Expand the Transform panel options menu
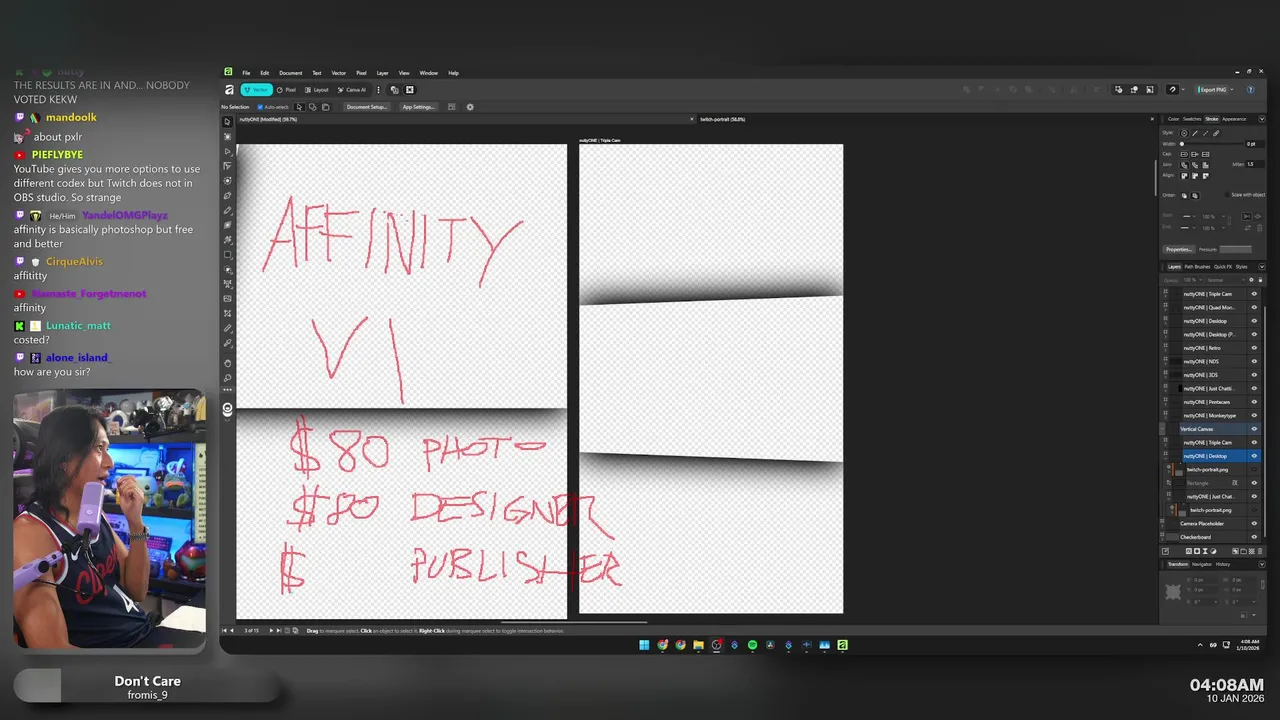The width and height of the screenshot is (1280, 720). tap(1262, 564)
